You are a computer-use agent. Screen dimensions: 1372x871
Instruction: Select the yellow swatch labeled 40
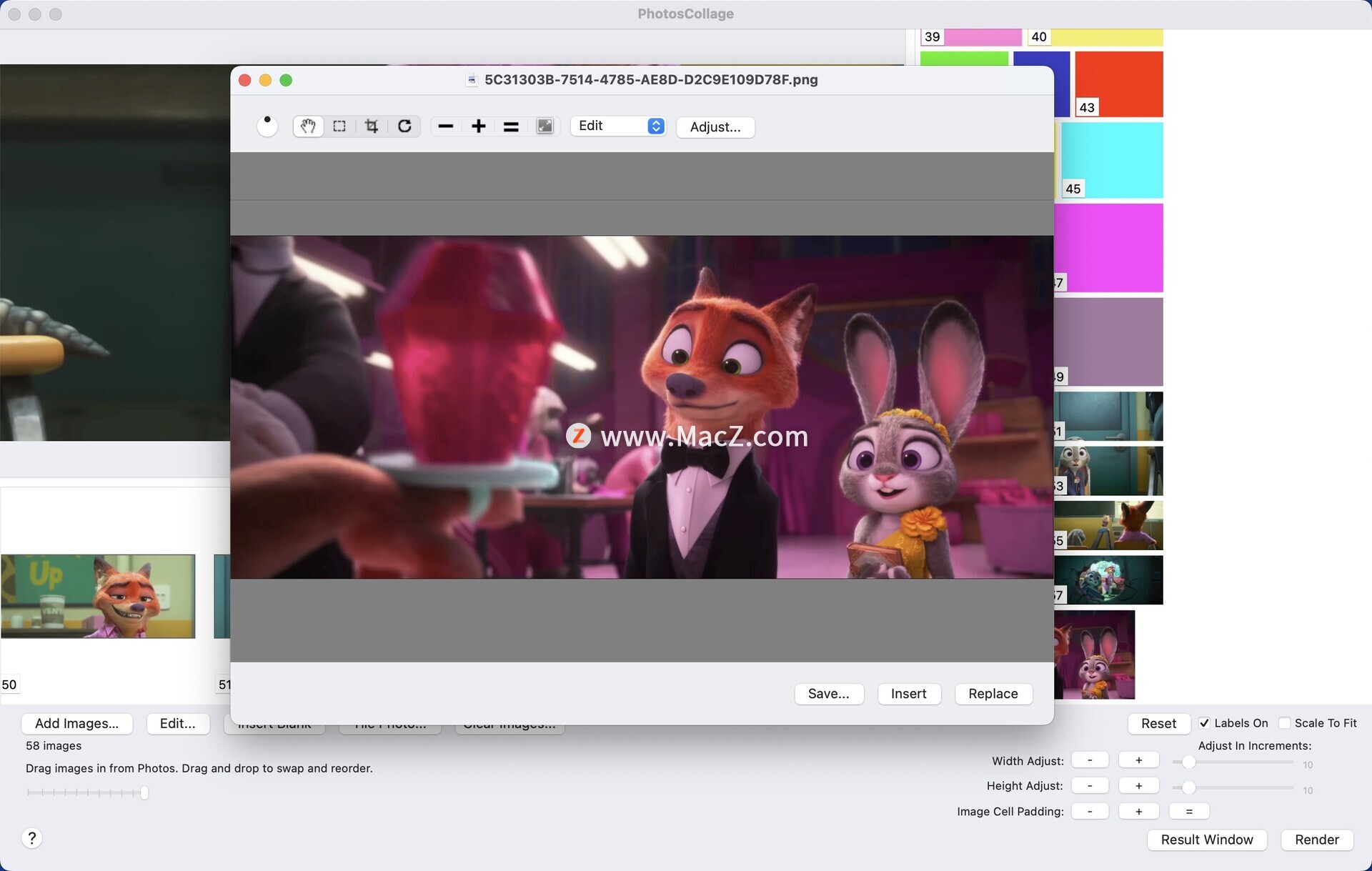pyautogui.click(x=1095, y=37)
